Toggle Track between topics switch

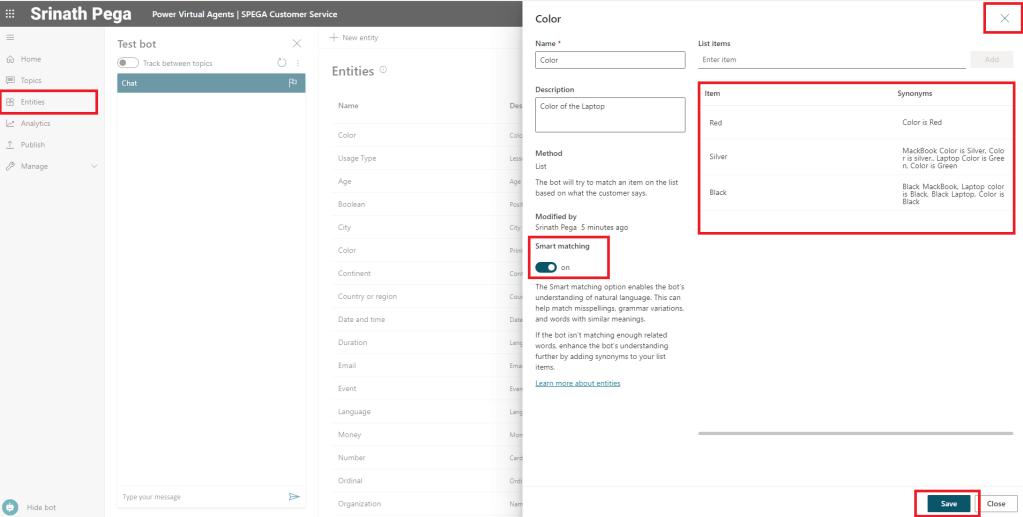tap(128, 63)
